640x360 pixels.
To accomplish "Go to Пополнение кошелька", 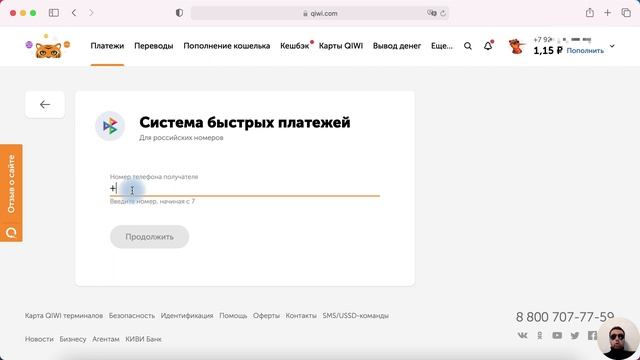I will 227,46.
